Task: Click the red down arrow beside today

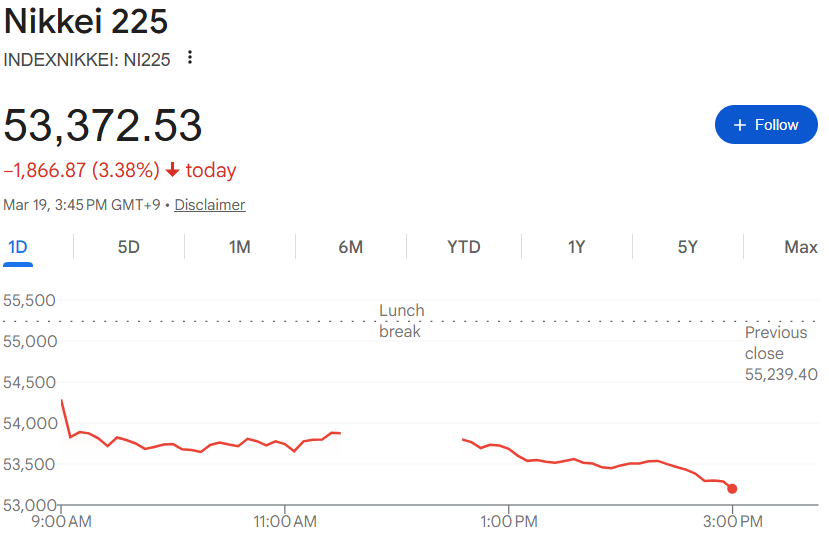Action: click(x=172, y=170)
